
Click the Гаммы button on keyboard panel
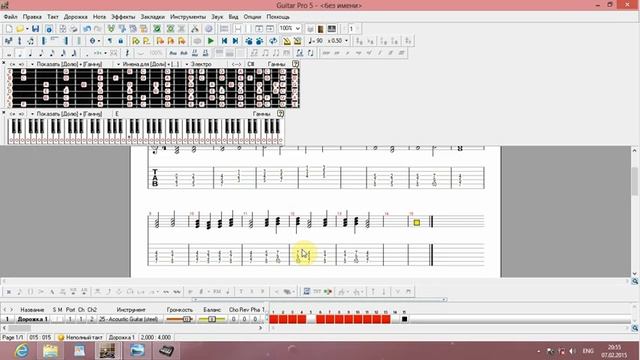[x=261, y=114]
